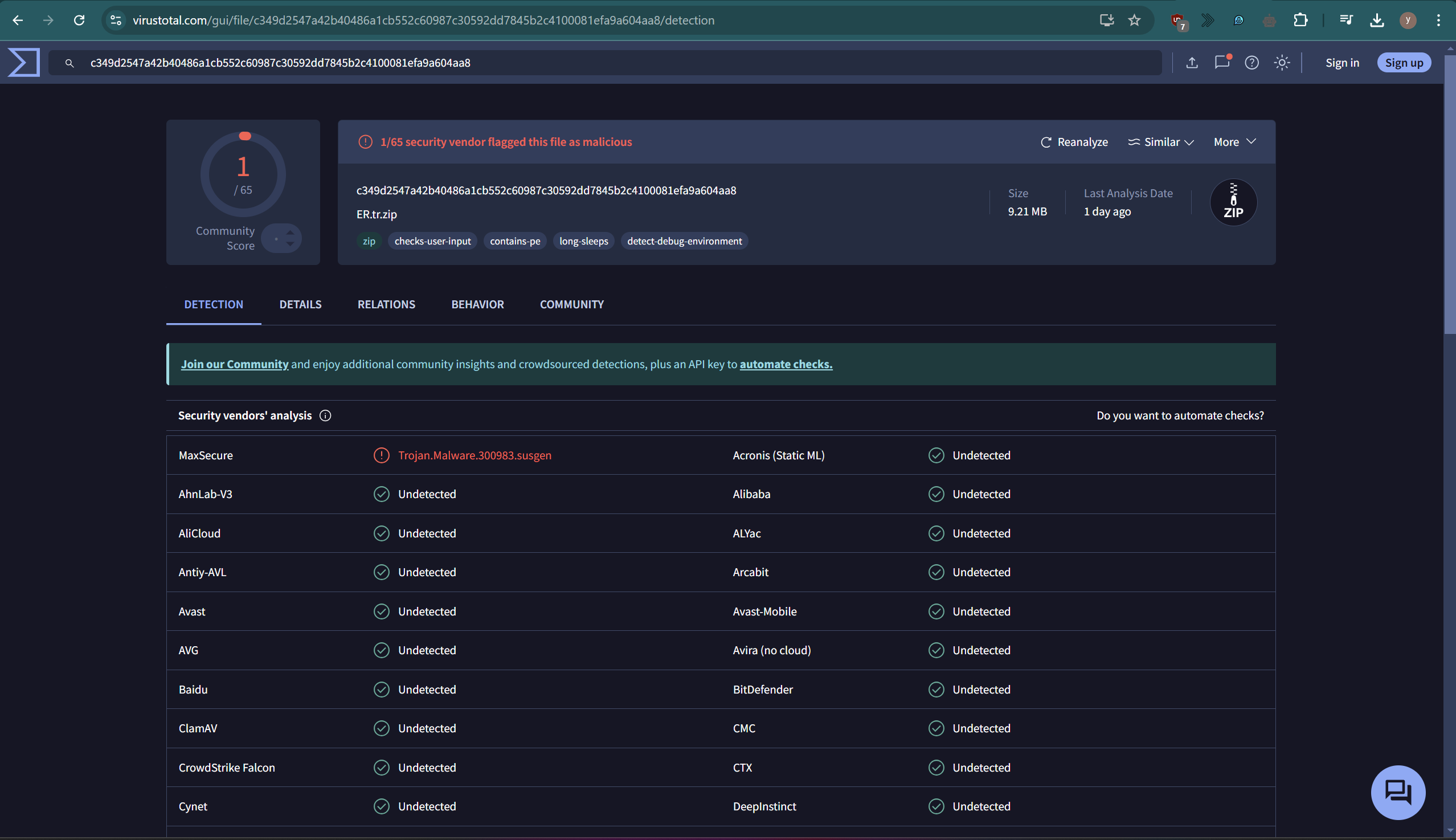Click the Undetected check icon for DeepInstinct
Screen dimensions: 1456x840
click(x=936, y=806)
